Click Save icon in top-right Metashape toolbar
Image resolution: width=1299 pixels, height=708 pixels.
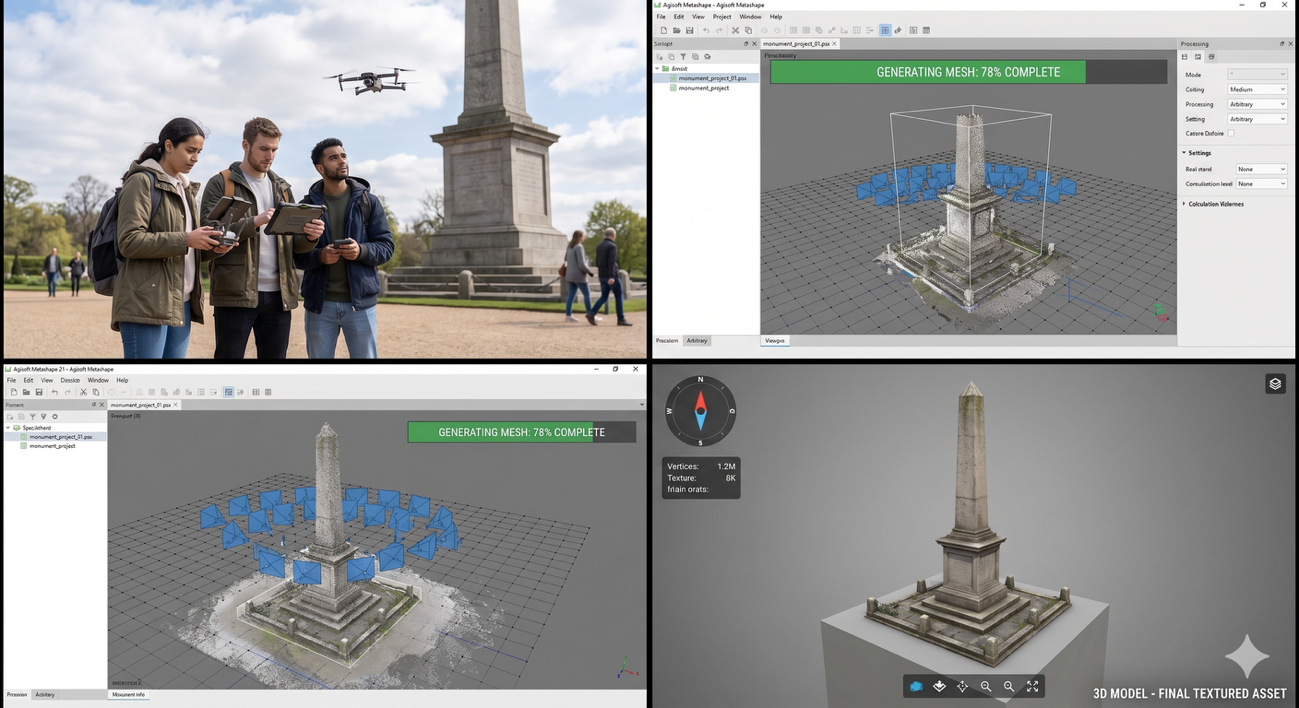coord(690,30)
